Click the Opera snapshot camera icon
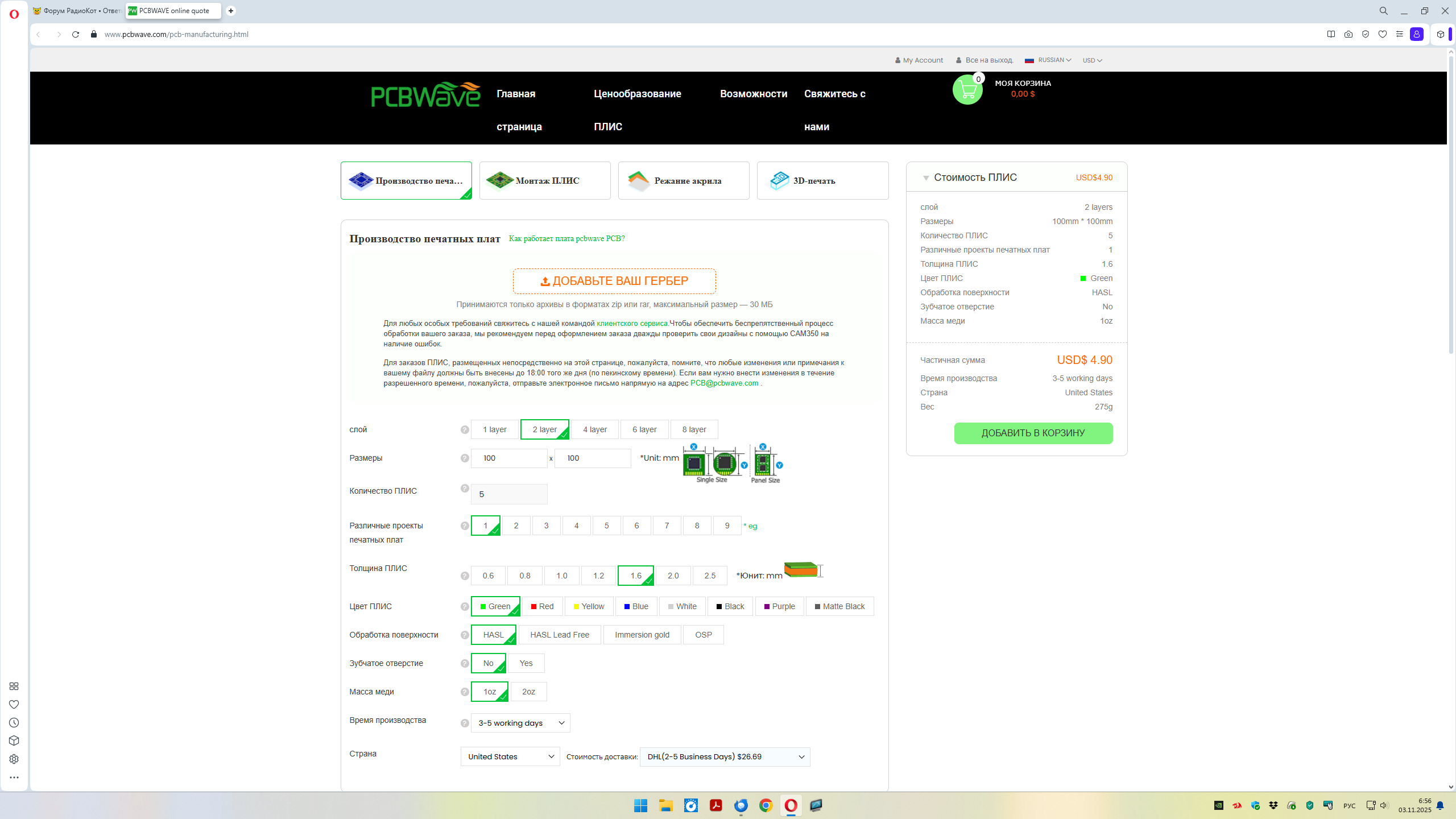This screenshot has width=1456, height=819. click(x=1348, y=34)
